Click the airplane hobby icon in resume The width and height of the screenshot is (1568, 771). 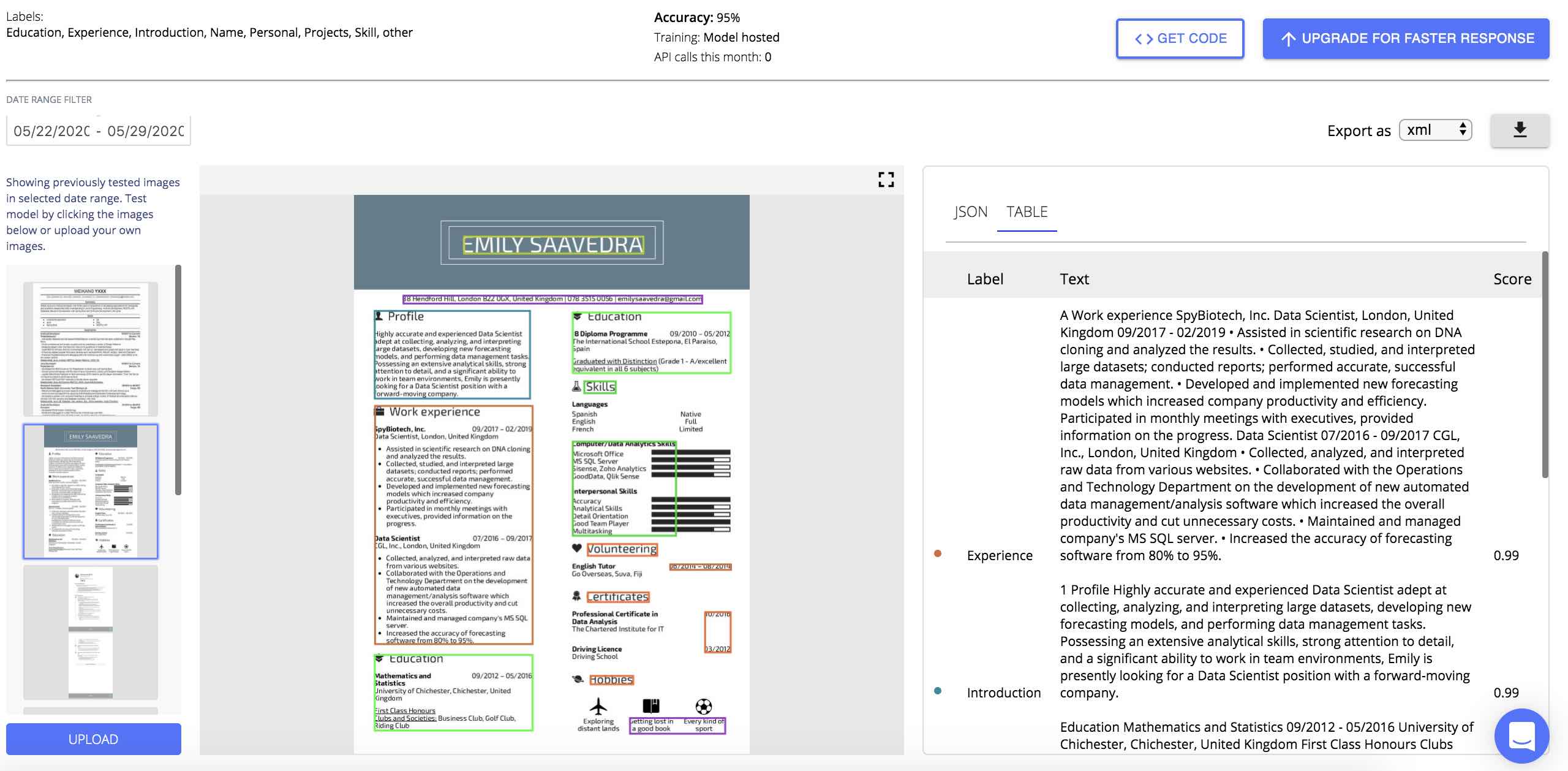coord(598,706)
